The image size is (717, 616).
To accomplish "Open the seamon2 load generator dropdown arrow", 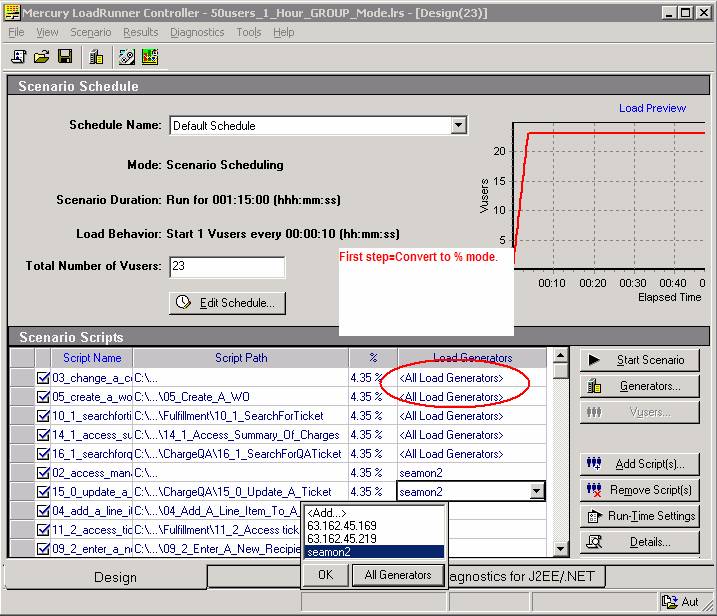I will pyautogui.click(x=536, y=492).
